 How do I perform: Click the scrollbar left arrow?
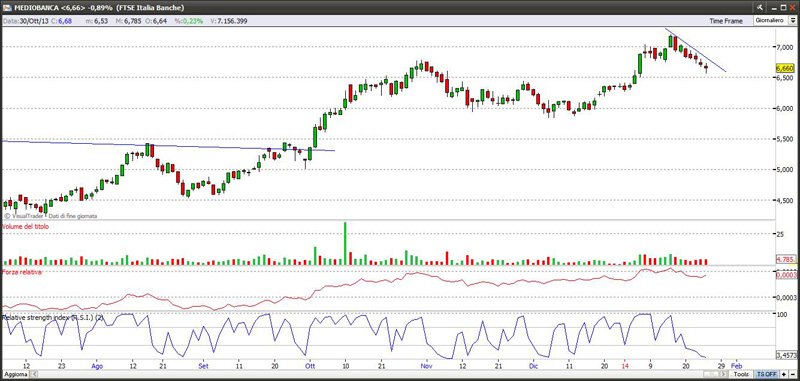click(34, 374)
